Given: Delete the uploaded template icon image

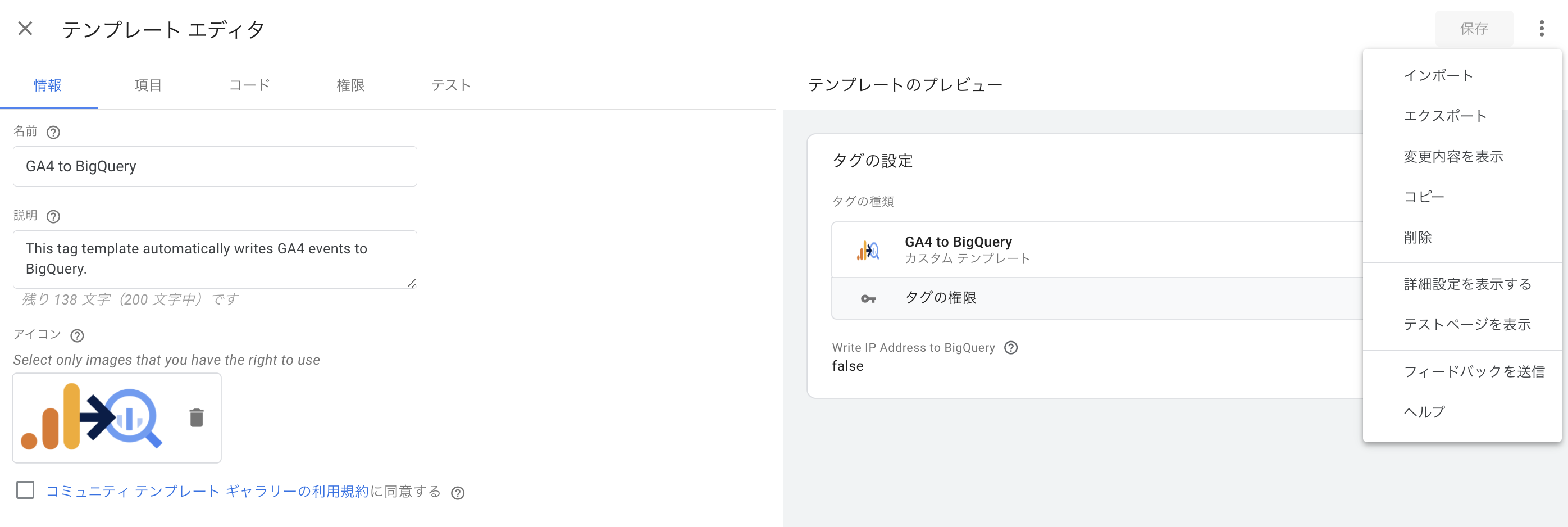Looking at the screenshot, I should pos(196,418).
